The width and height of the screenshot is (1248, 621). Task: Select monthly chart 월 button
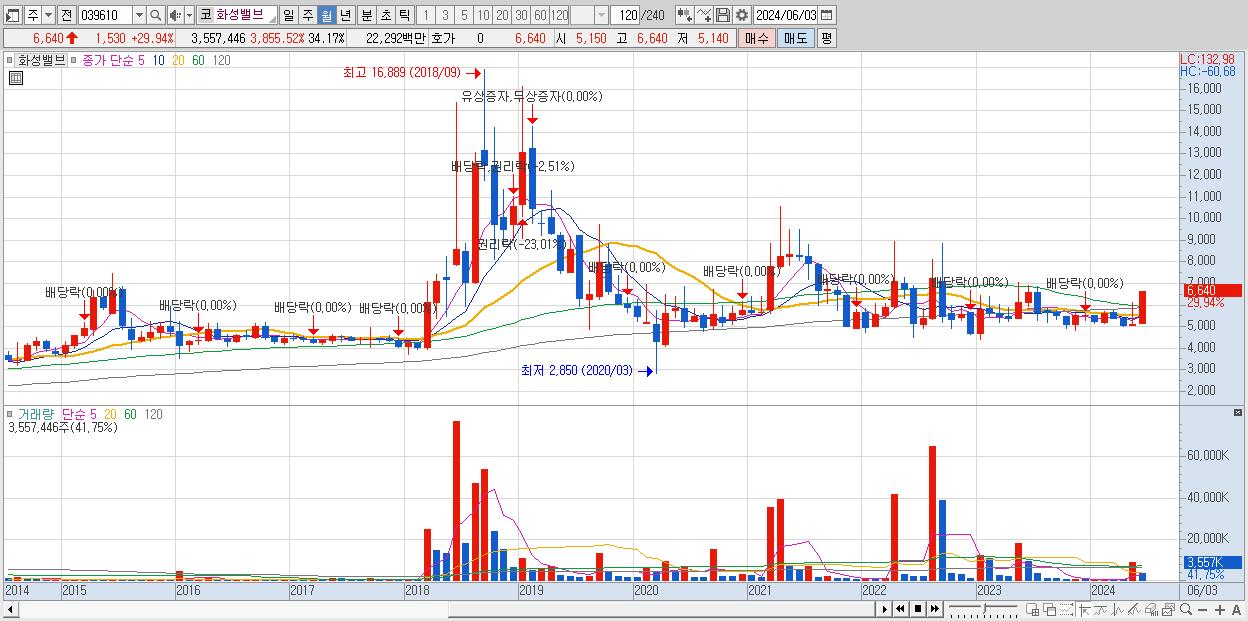tap(326, 15)
